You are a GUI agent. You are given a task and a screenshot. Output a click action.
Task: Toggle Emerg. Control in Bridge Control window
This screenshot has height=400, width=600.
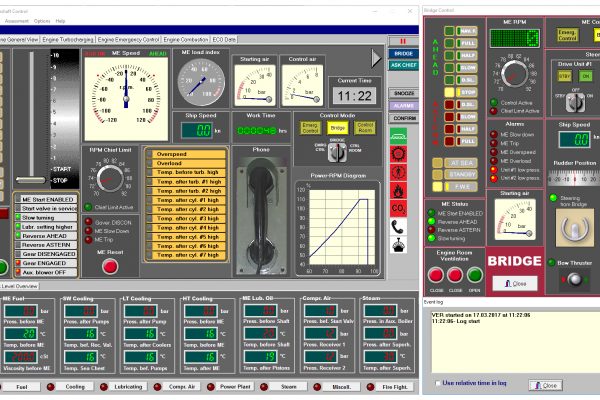pos(567,35)
